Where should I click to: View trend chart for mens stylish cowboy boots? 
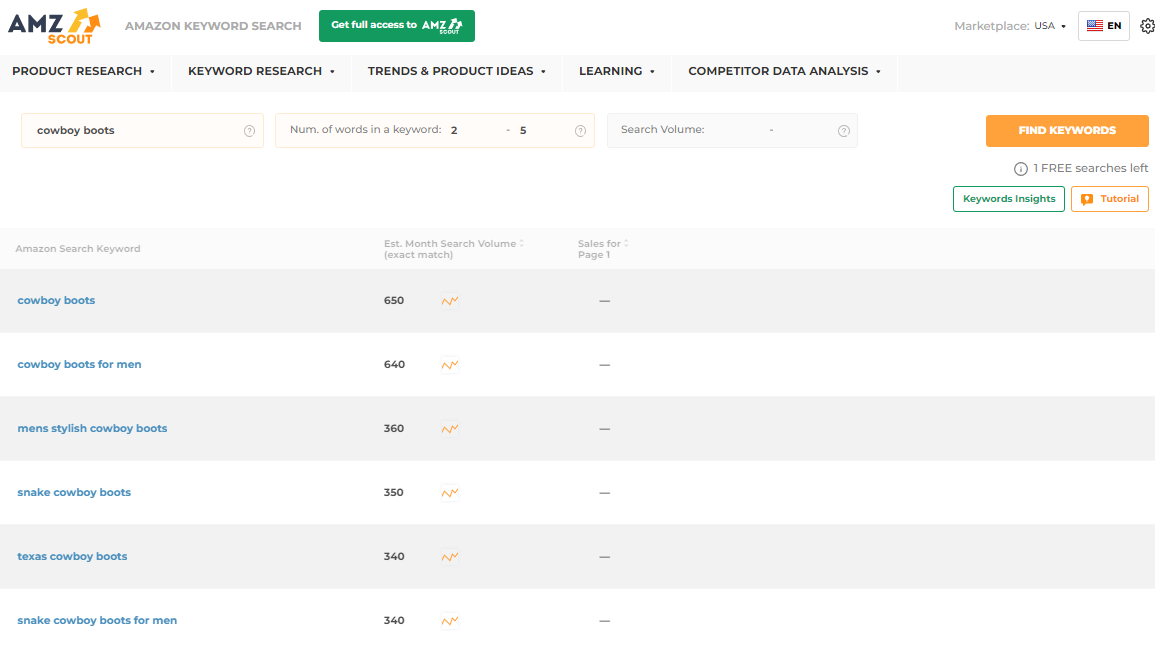(450, 429)
